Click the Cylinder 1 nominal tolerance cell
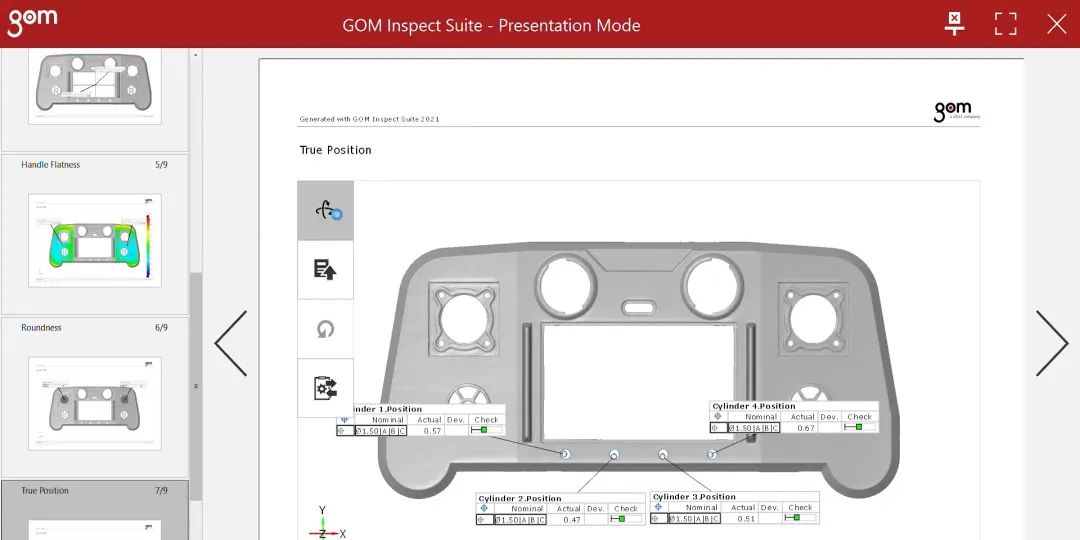 pyautogui.click(x=381, y=430)
